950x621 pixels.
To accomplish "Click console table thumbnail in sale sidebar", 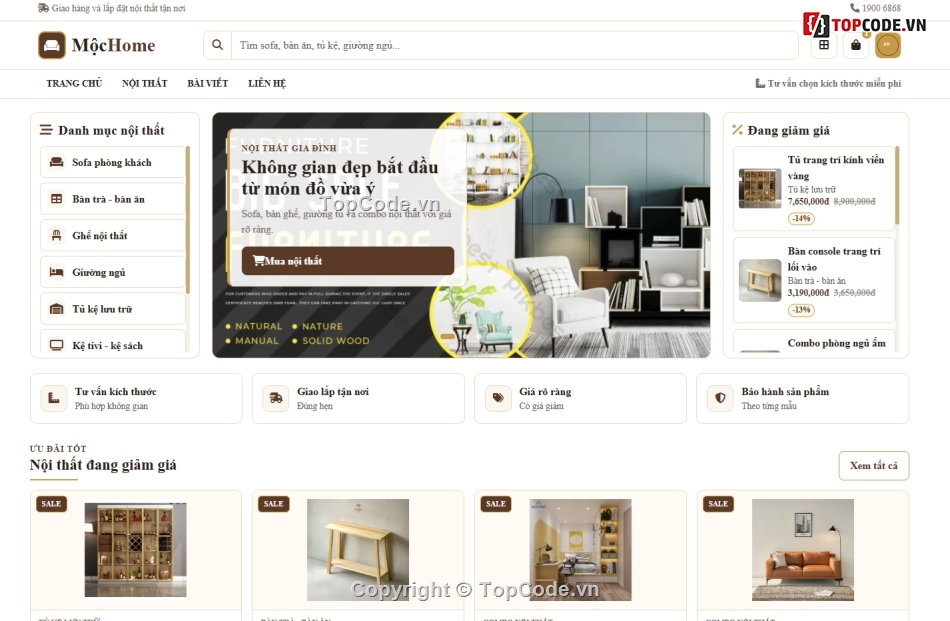I will [x=760, y=280].
